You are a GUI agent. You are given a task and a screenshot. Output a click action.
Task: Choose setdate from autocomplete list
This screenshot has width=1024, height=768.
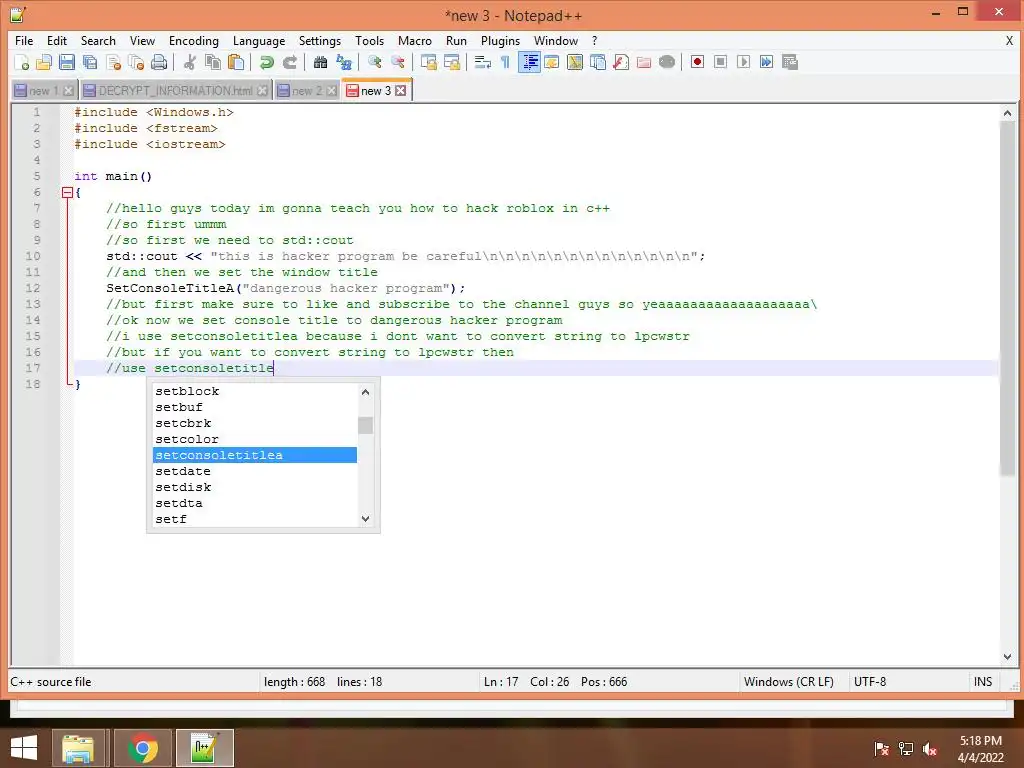pyautogui.click(x=255, y=471)
